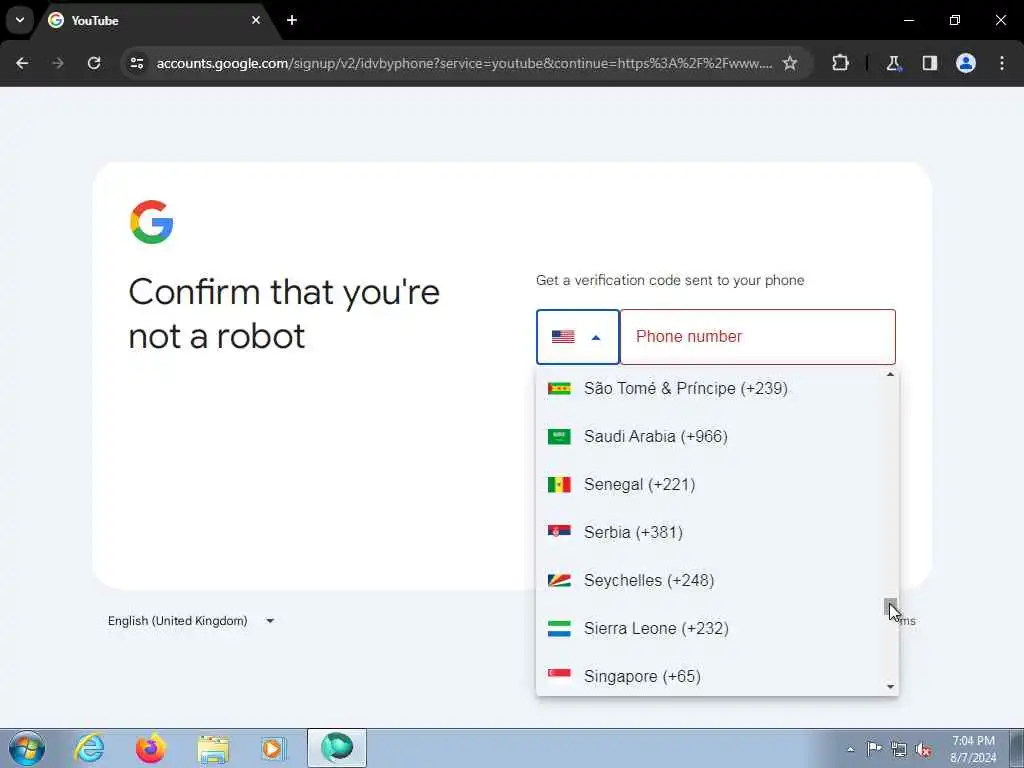This screenshot has width=1024, height=768.
Task: Open the muted volume tray icon
Action: point(923,749)
